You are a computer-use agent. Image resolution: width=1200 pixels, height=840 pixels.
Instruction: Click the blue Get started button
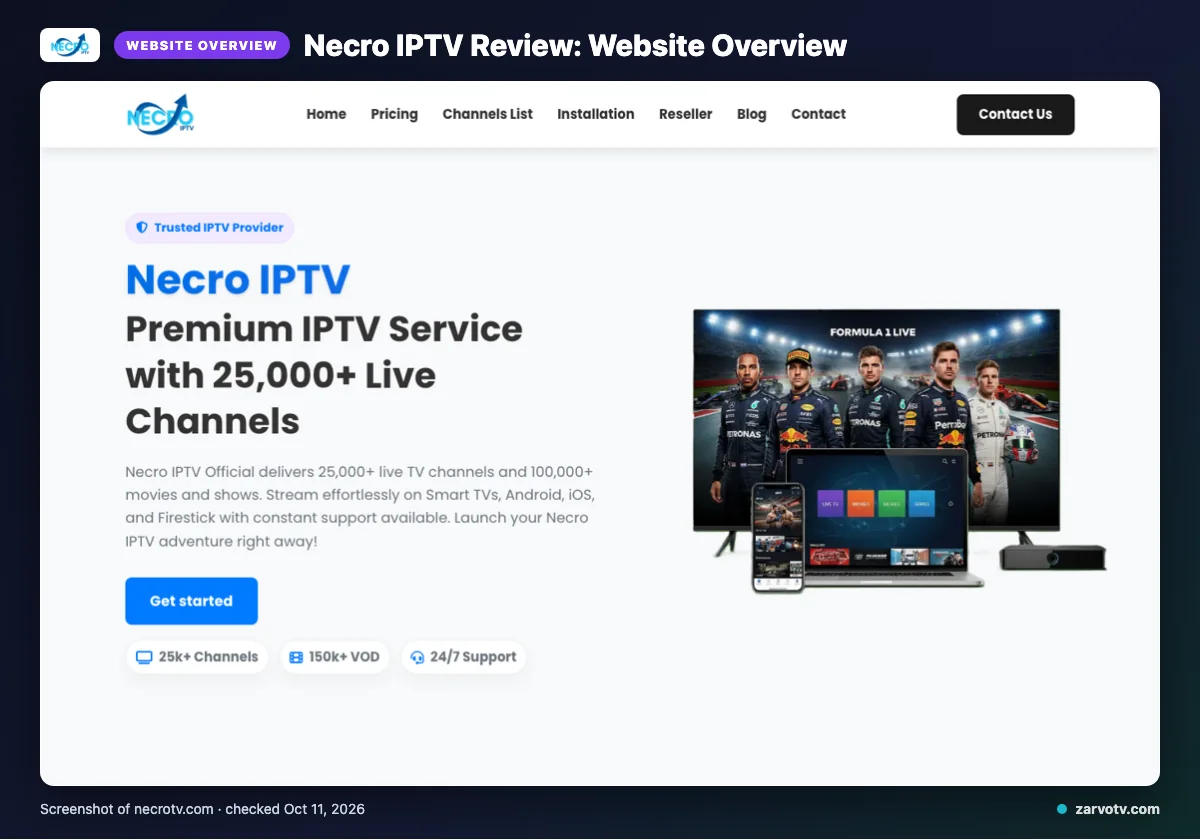[191, 601]
